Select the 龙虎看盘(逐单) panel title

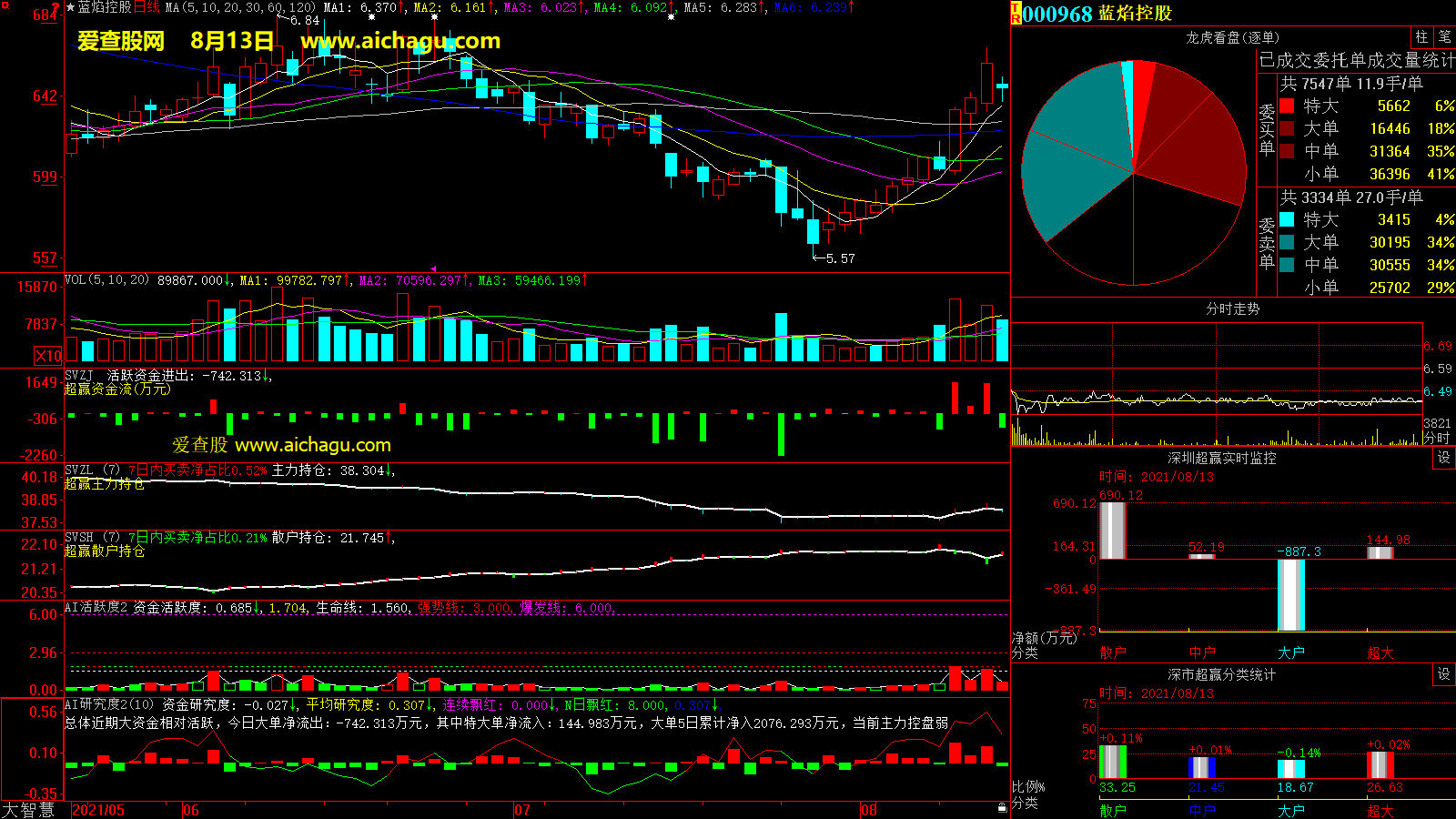[1232, 37]
